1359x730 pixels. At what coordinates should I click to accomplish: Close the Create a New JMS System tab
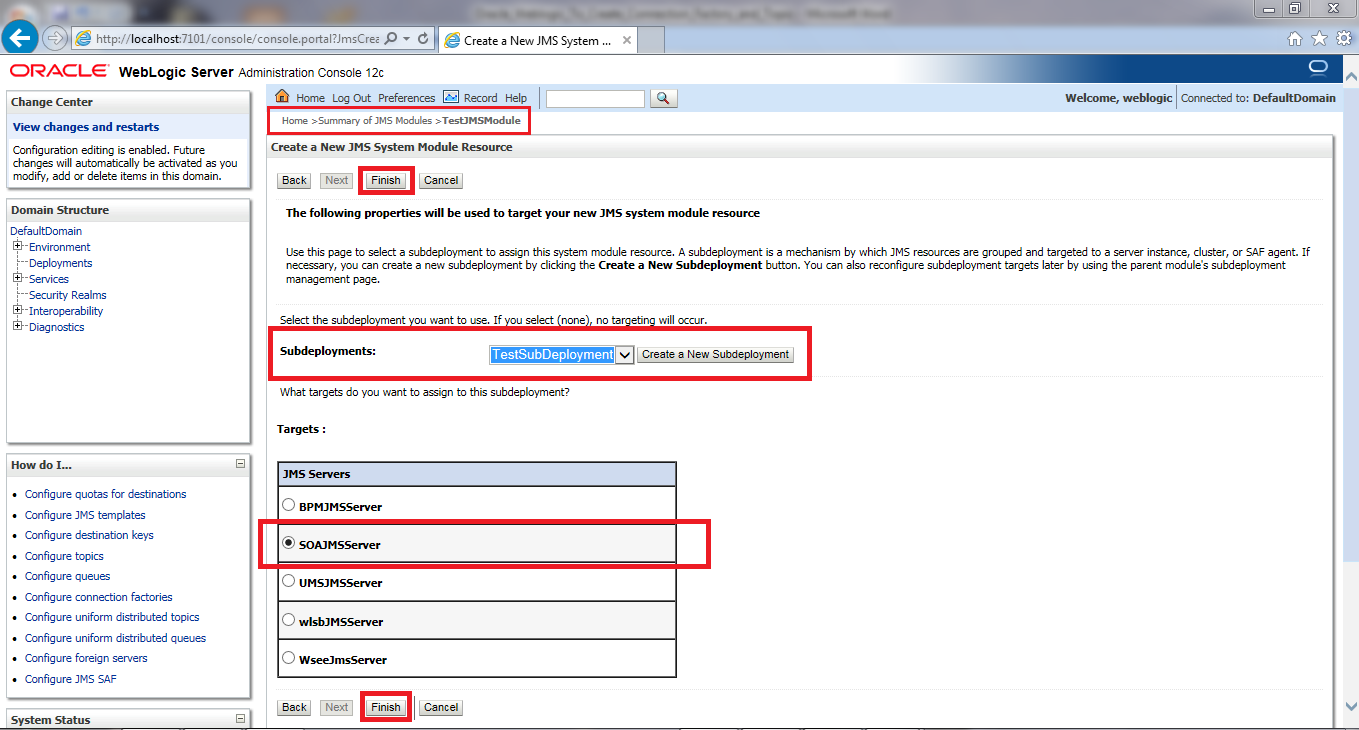(627, 41)
